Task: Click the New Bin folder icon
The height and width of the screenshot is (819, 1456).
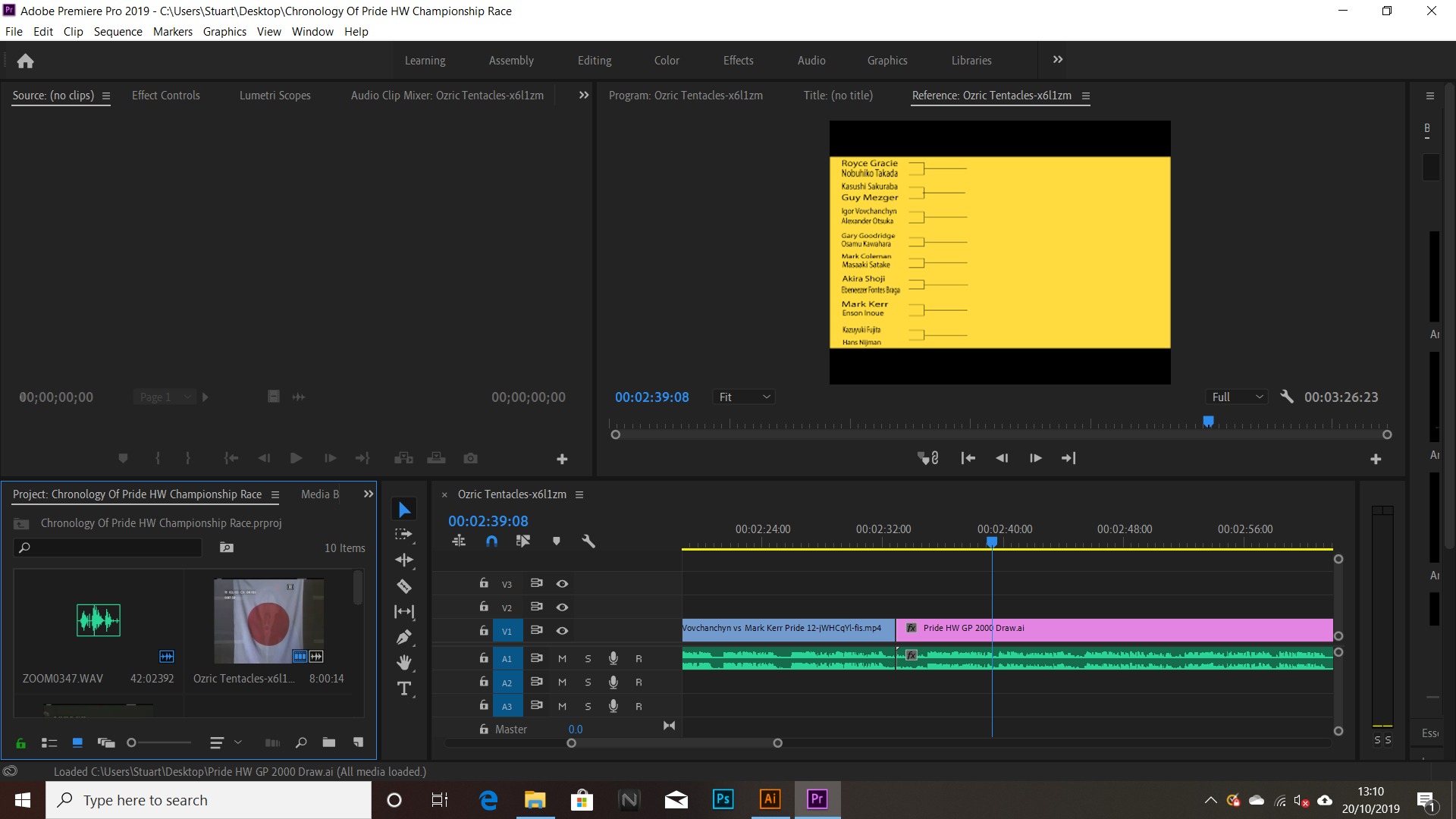Action: (x=328, y=743)
